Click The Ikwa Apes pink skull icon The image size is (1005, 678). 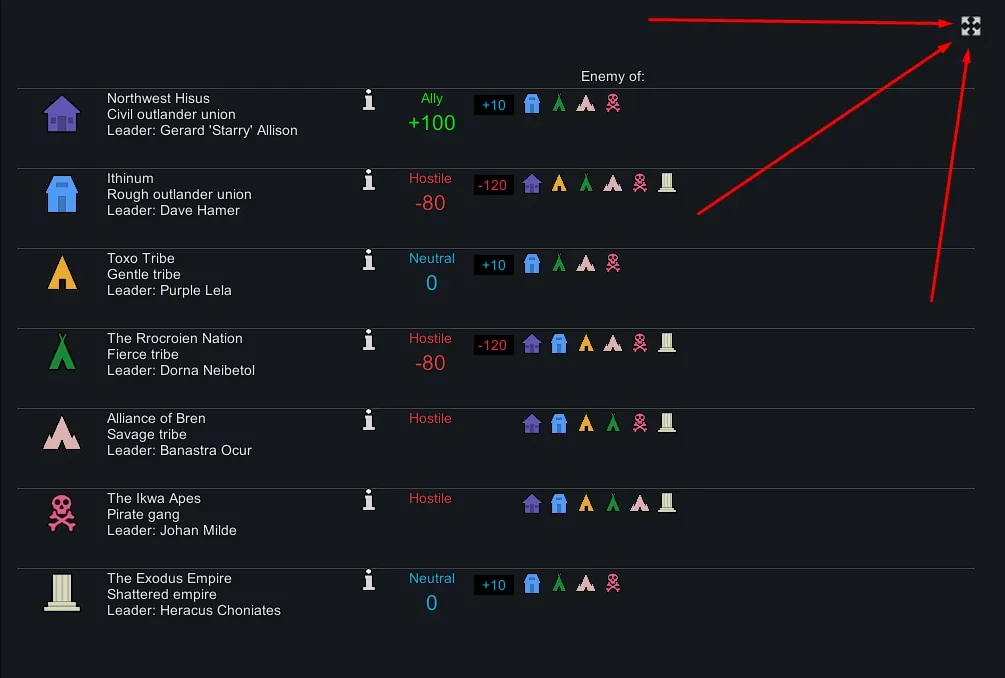pos(62,513)
